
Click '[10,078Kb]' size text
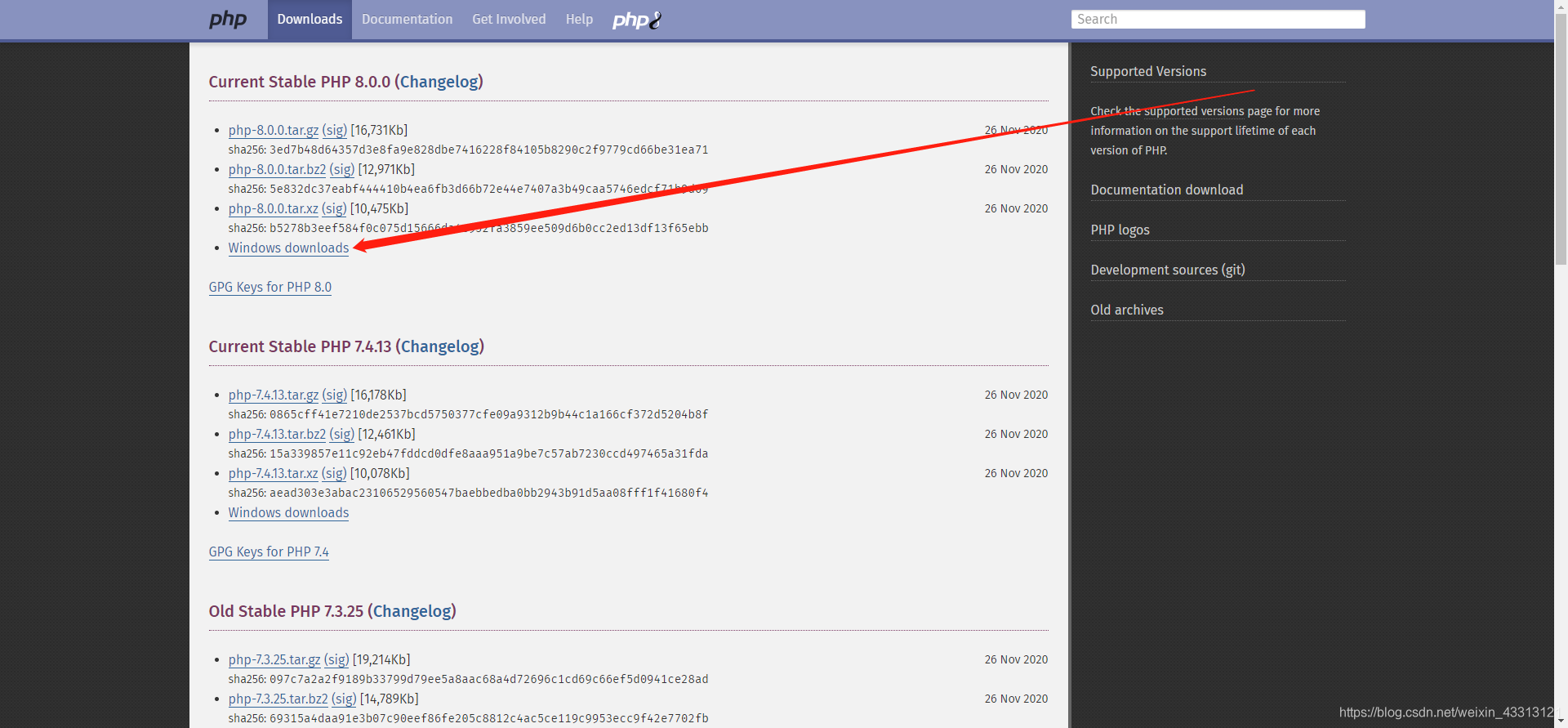[x=380, y=473]
